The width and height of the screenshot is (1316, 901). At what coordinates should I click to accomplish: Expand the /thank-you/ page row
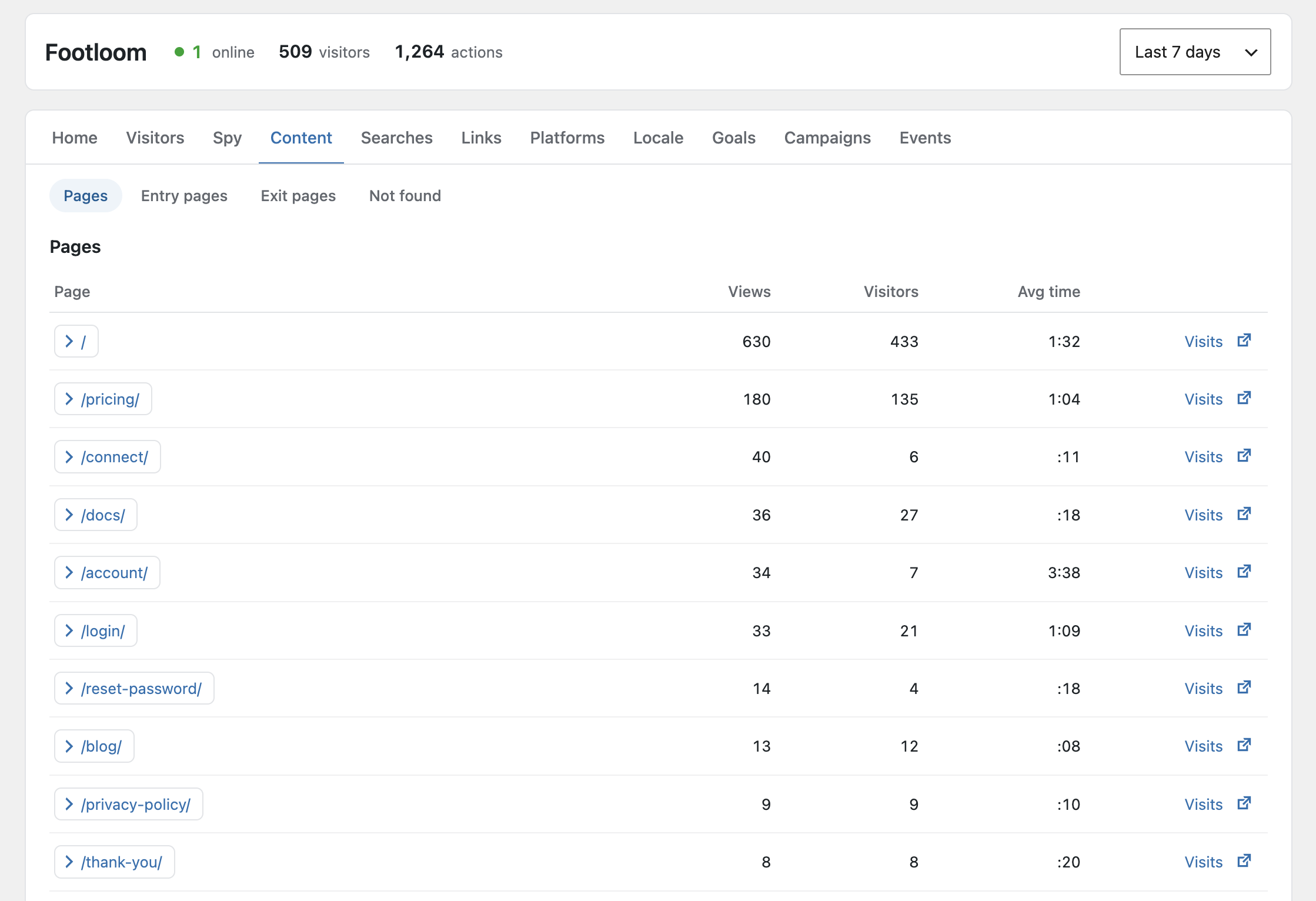(115, 862)
